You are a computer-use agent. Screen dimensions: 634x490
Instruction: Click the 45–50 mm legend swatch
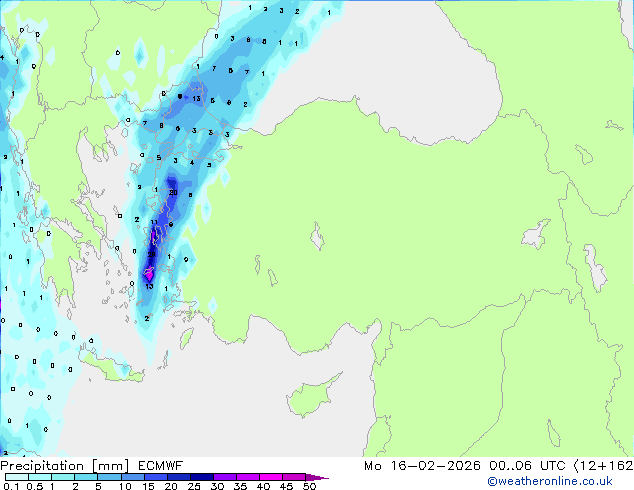(x=294, y=477)
